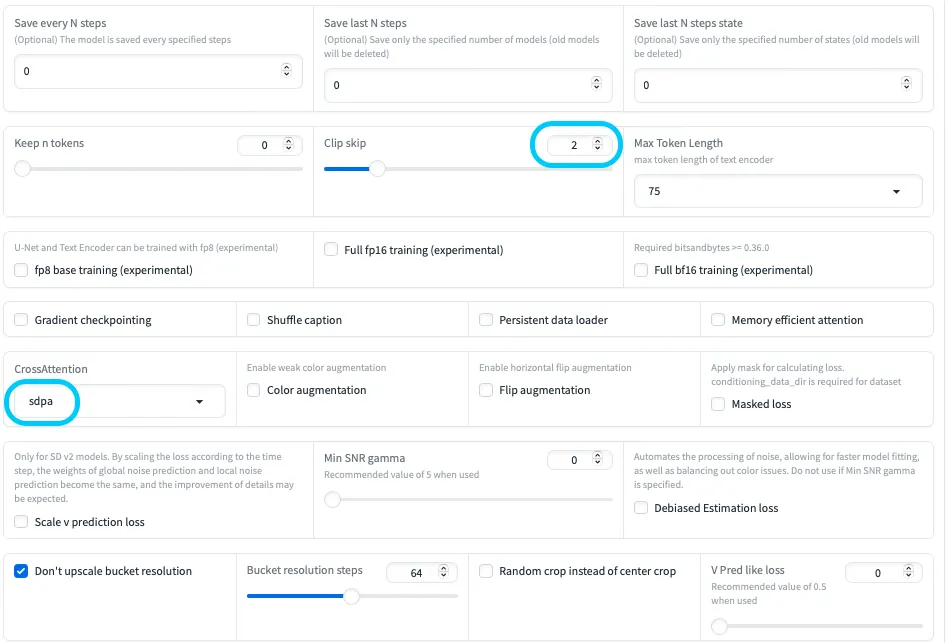Enable Debiased Estimation loss checkbox
The height and width of the screenshot is (643, 950).
coord(641,508)
